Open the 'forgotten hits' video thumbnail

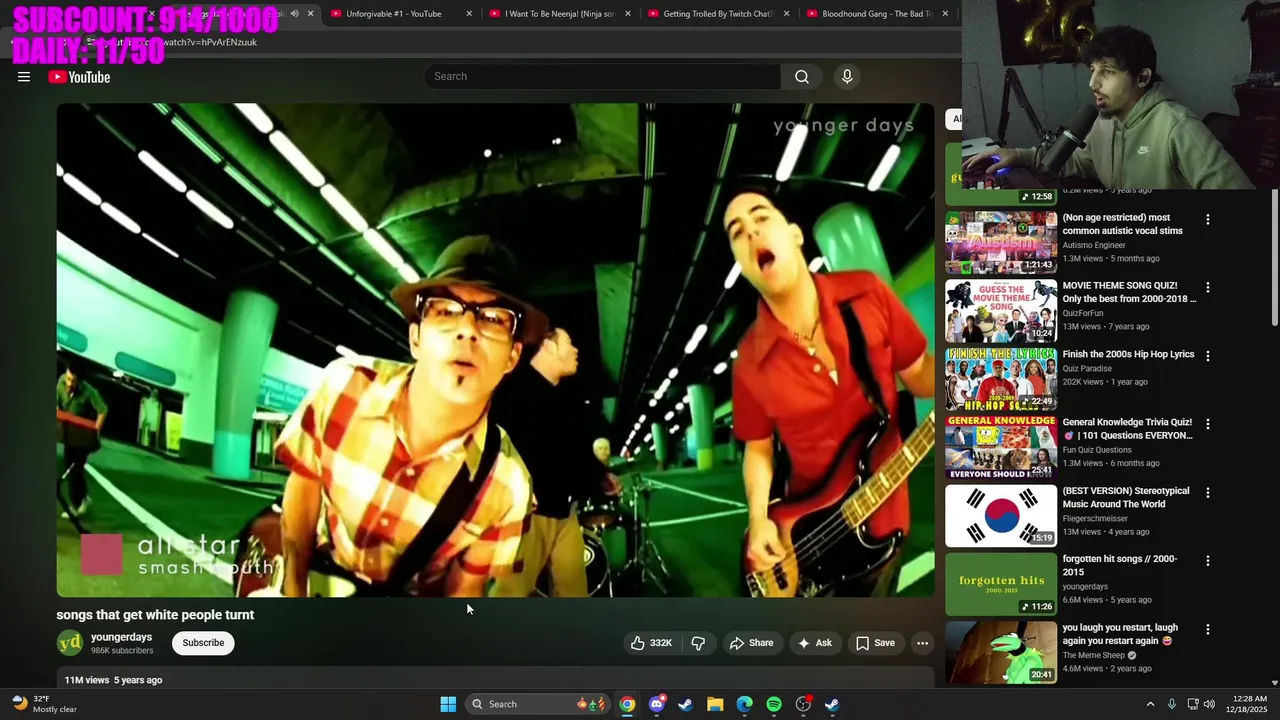(x=1001, y=584)
